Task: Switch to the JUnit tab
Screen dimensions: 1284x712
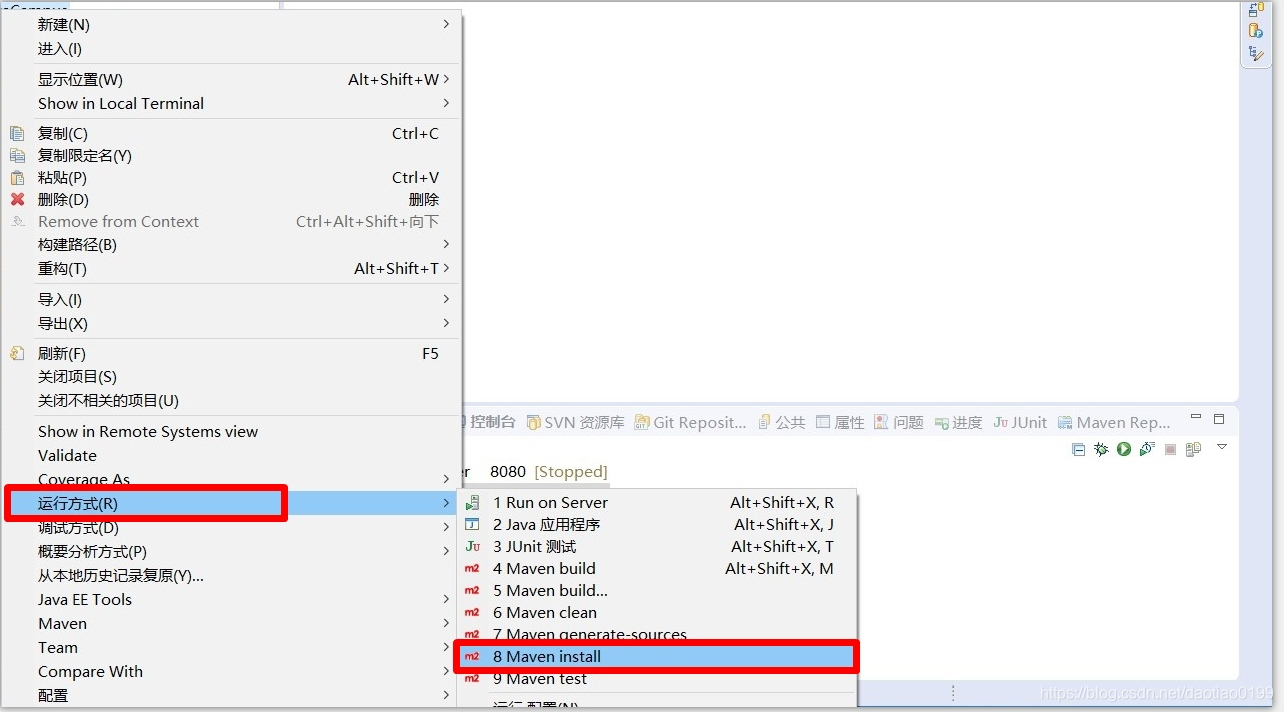Action: pos(1020,422)
